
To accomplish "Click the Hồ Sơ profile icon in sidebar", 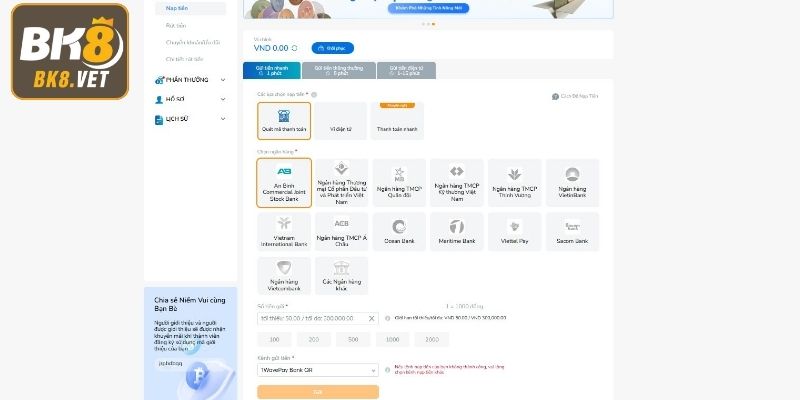I will 159,99.
